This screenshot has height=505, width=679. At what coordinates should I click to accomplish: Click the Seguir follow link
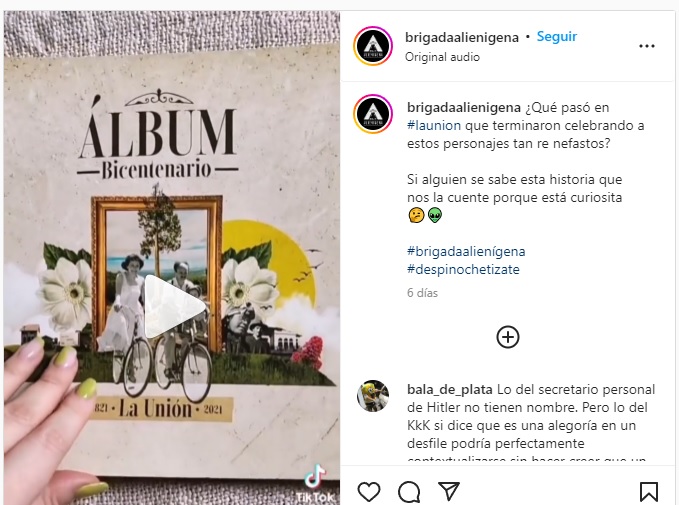coord(556,36)
